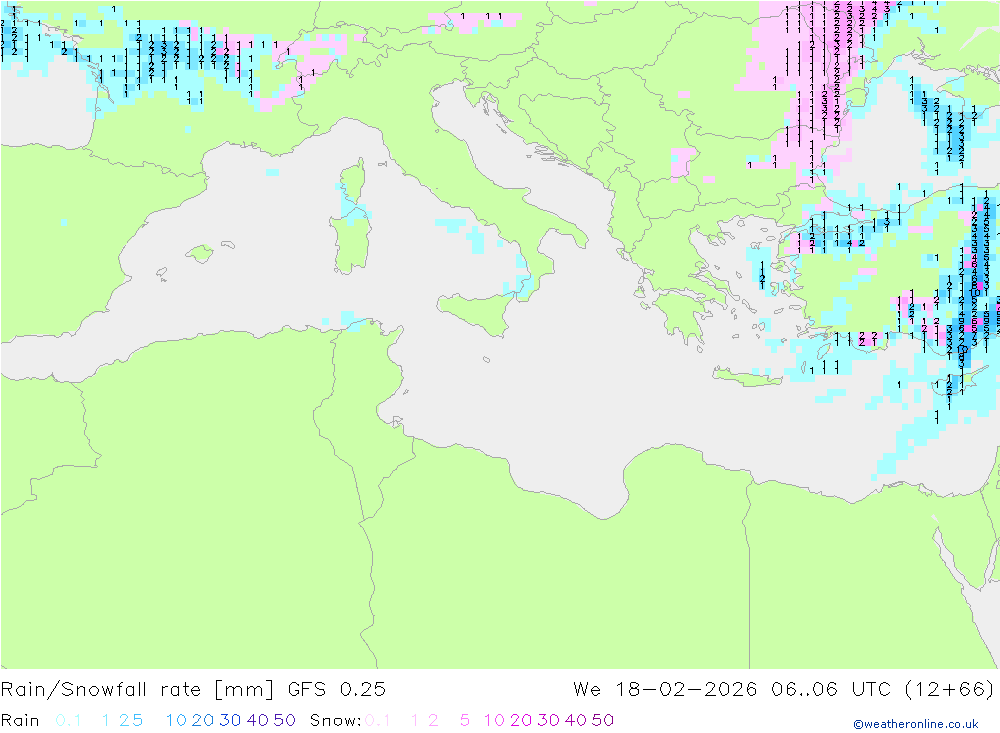Click the island of Corsica on the map
The width and height of the screenshot is (1000, 733).
coord(355,181)
